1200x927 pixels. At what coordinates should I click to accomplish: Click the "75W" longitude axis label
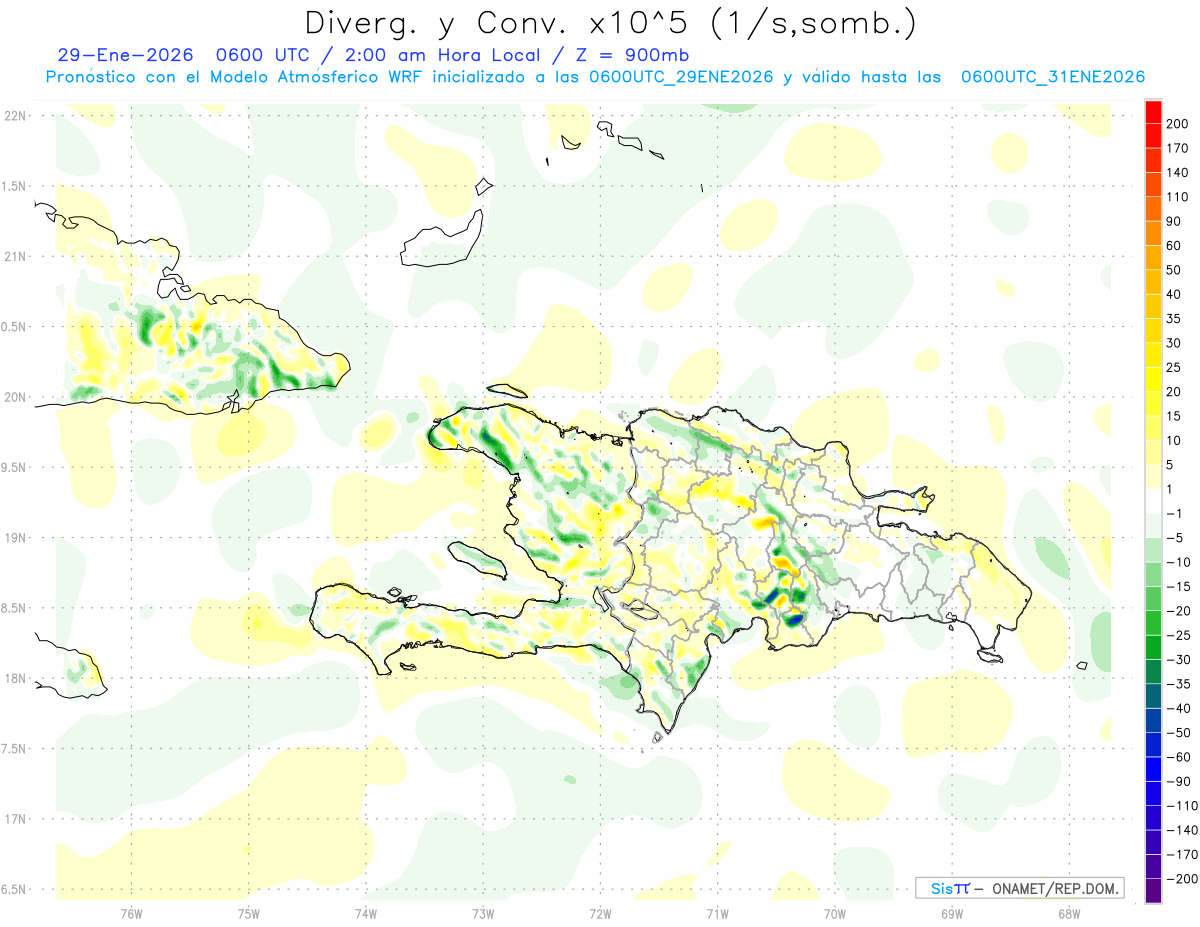[249, 914]
